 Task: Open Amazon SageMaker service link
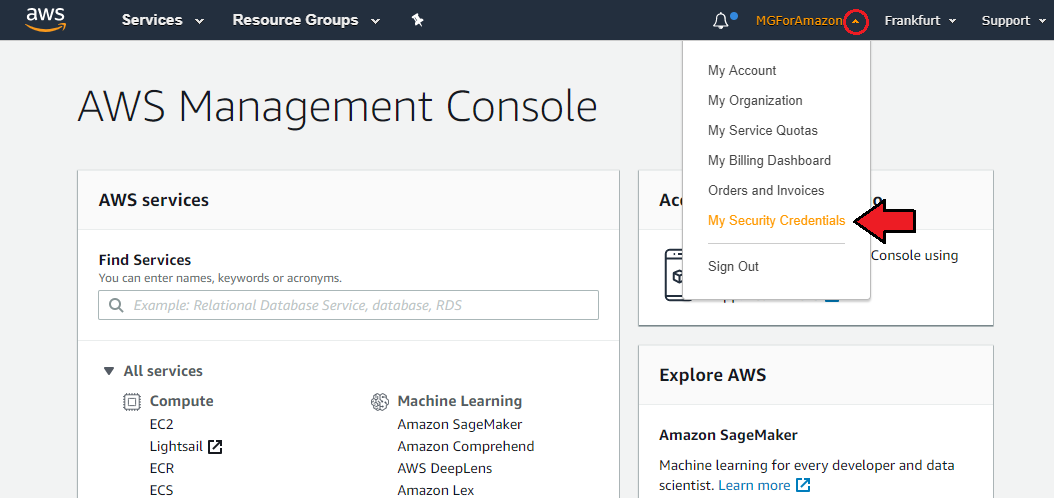click(460, 425)
